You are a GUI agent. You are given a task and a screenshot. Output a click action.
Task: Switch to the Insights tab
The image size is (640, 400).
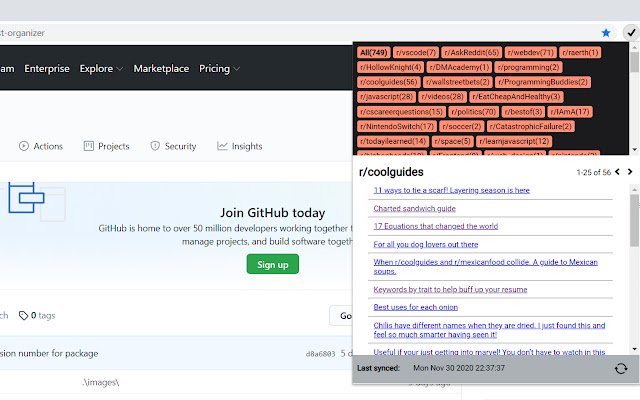coord(240,146)
